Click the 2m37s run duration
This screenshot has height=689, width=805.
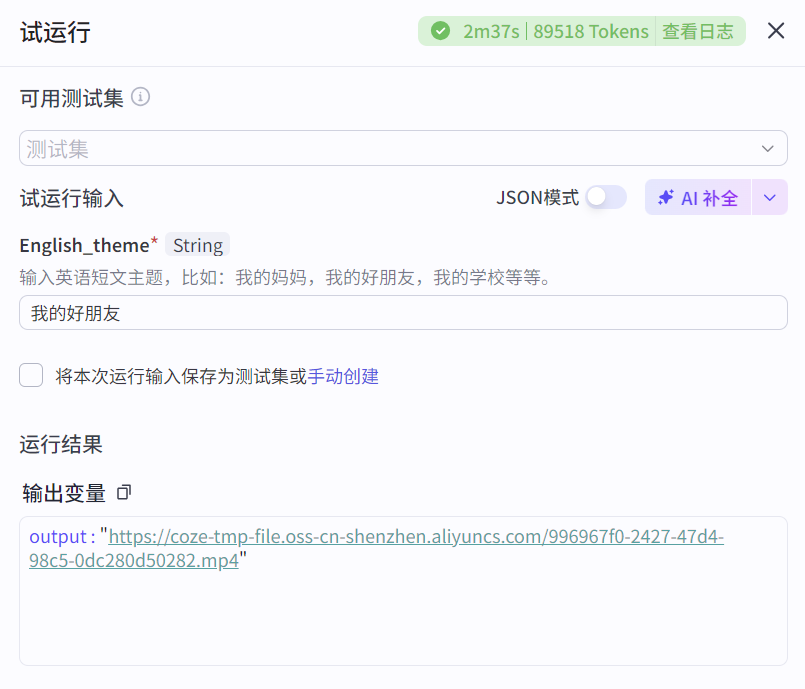tap(490, 31)
